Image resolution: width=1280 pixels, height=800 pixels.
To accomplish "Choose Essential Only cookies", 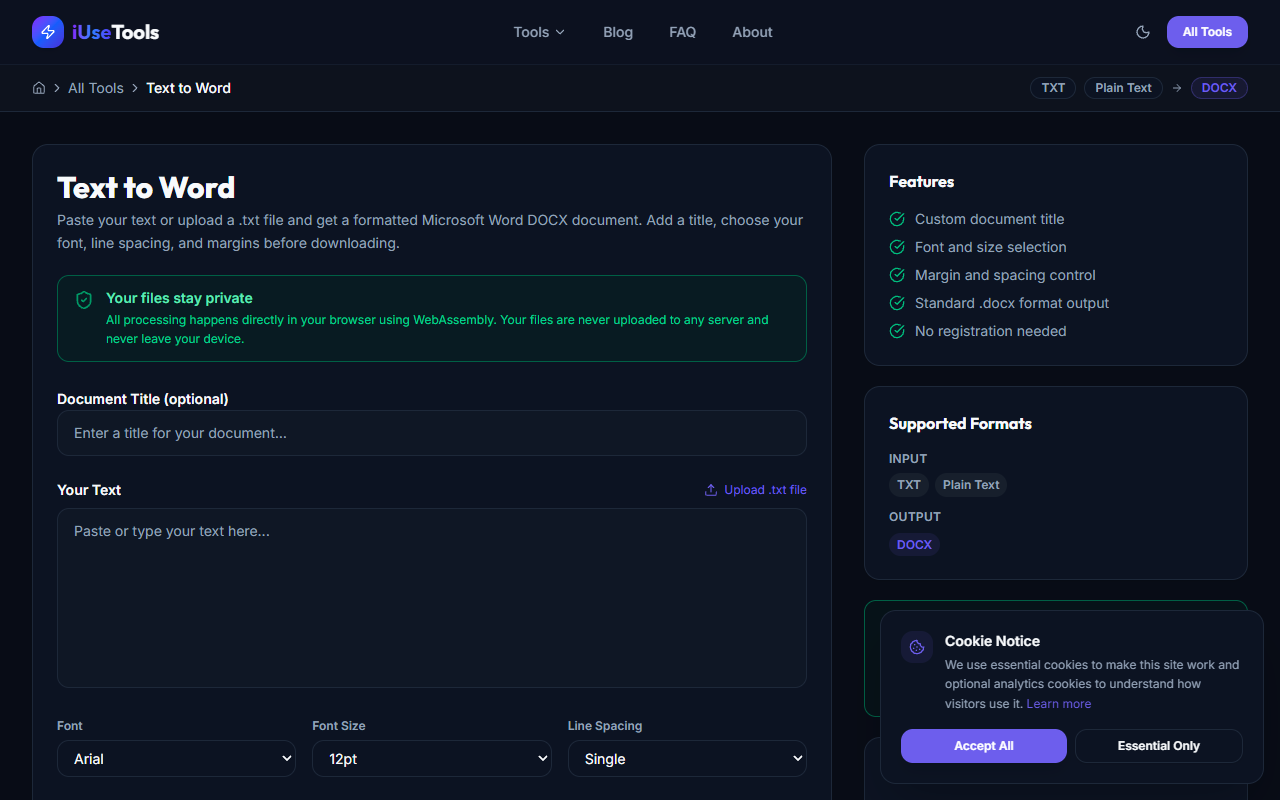I will (x=1158, y=745).
